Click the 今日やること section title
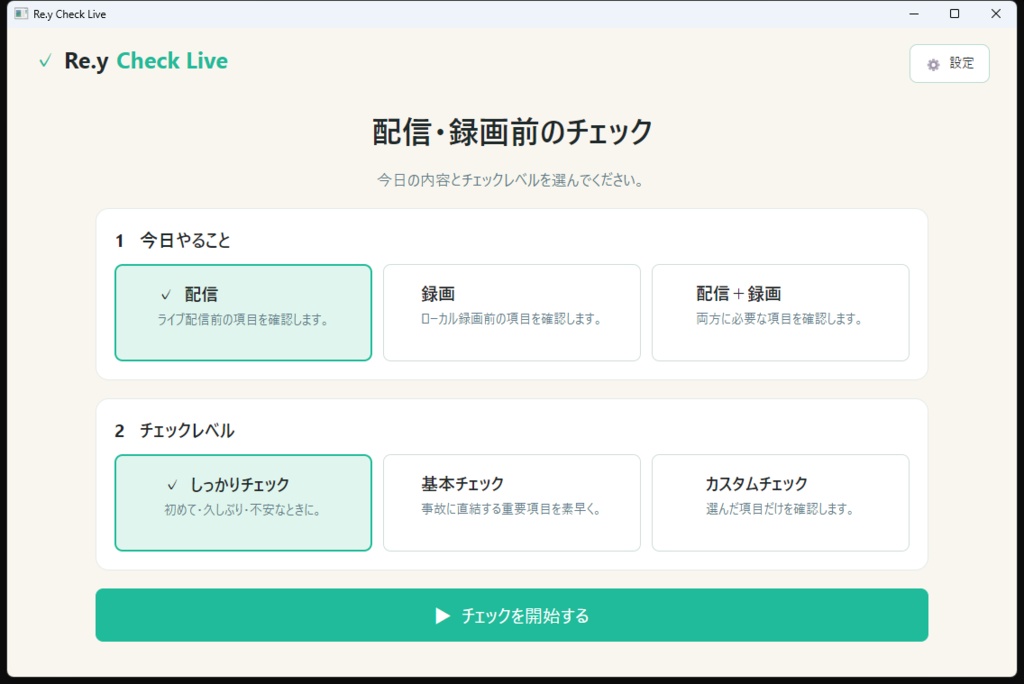The image size is (1024, 684). pos(185,240)
